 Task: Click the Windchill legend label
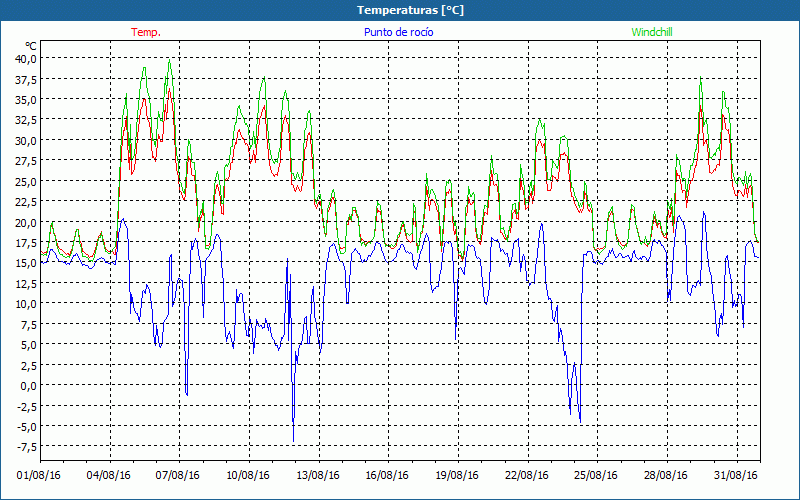[652, 32]
